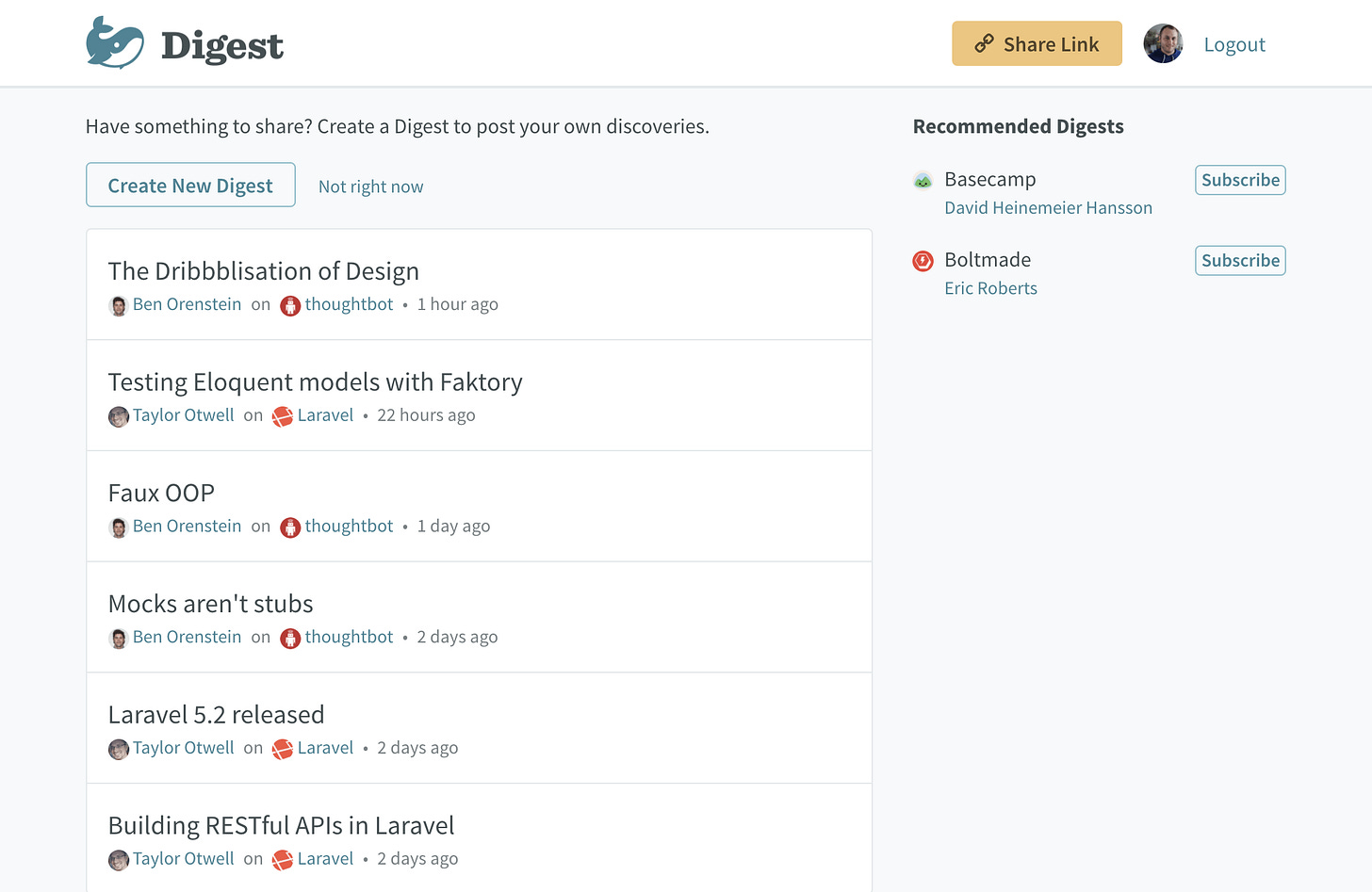Open Laravel 5.2 released post
The image size is (1372, 892).
point(216,715)
